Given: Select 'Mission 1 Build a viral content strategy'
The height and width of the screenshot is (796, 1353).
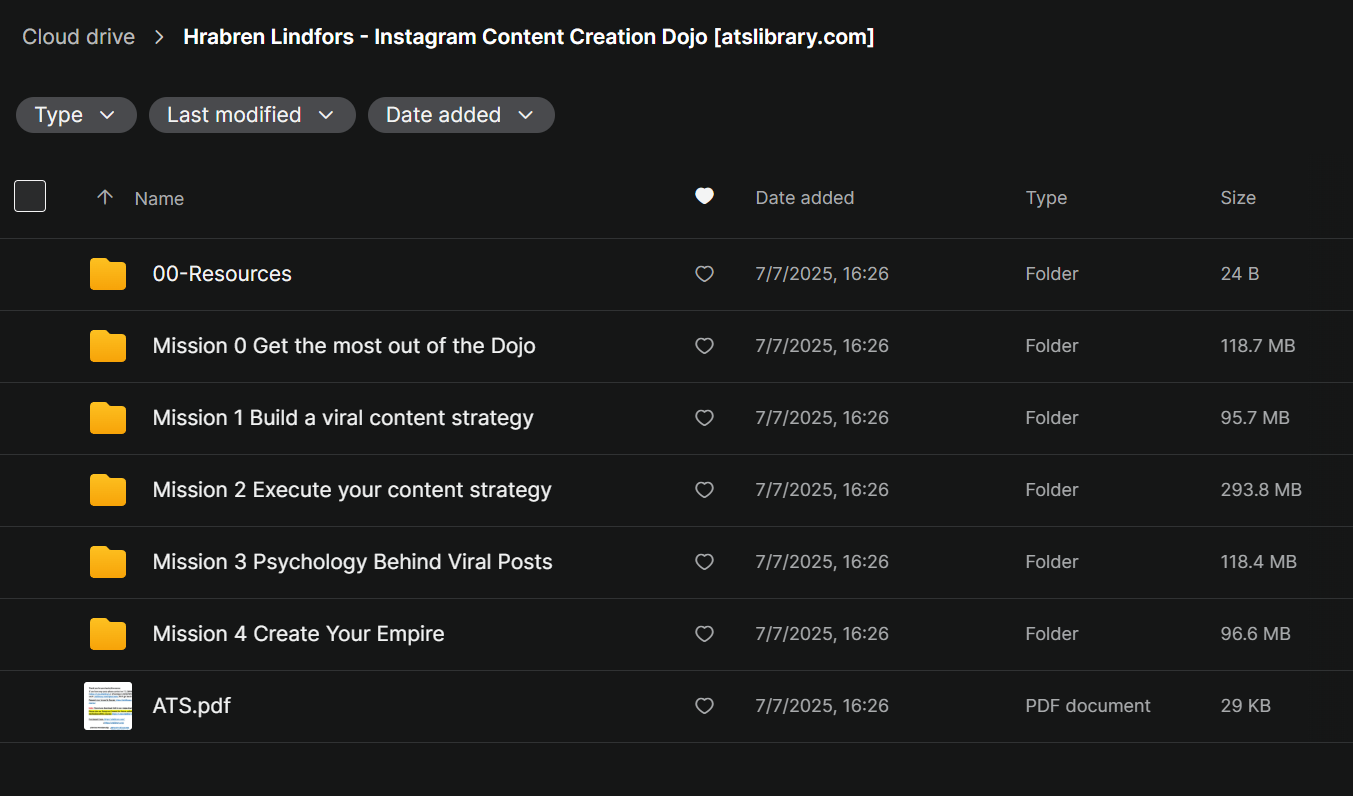Looking at the screenshot, I should coord(343,418).
